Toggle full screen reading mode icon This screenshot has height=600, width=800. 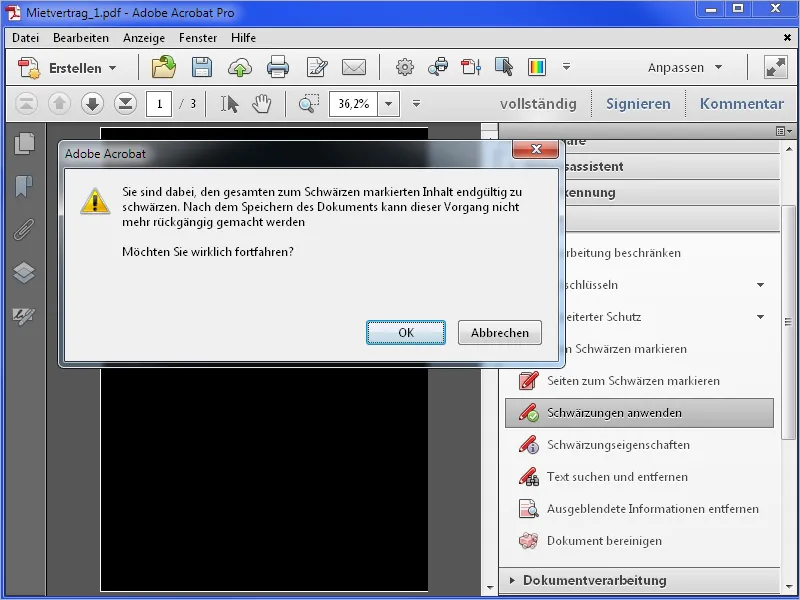pos(776,67)
